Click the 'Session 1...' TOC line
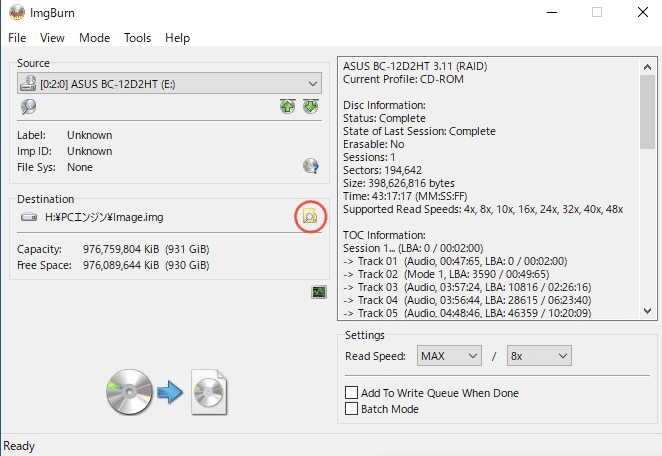This screenshot has height=456, width=662. tap(413, 248)
